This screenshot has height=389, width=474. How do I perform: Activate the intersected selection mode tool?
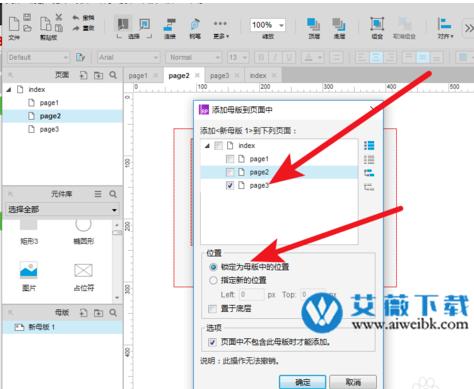click(123, 24)
